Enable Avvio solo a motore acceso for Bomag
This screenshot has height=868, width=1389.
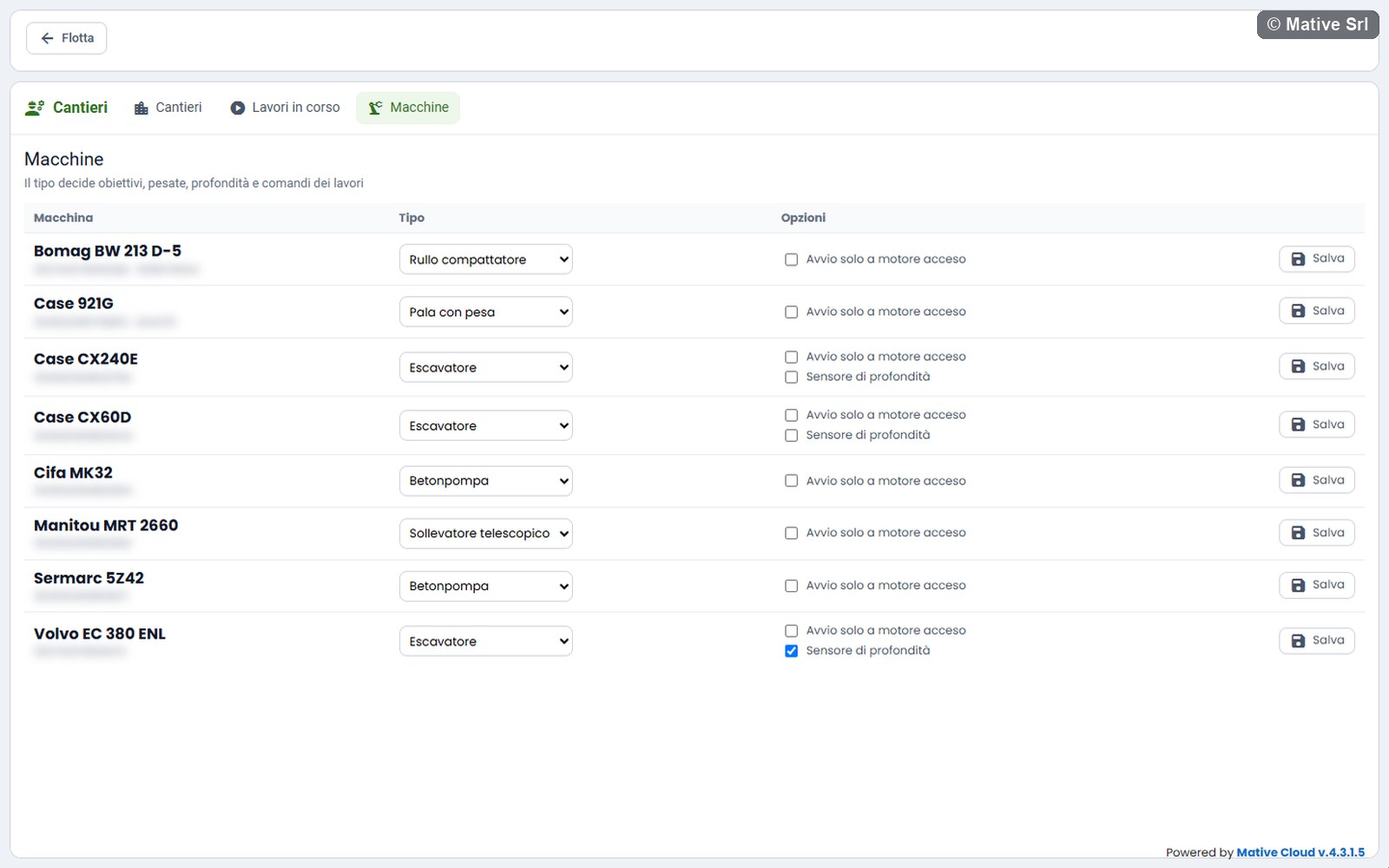(x=791, y=260)
